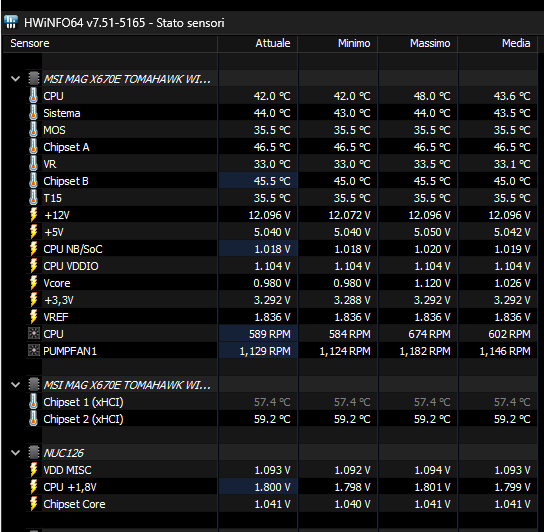The height and width of the screenshot is (532, 544).
Task: Click the Massimo column header
Action: pyautogui.click(x=418, y=43)
